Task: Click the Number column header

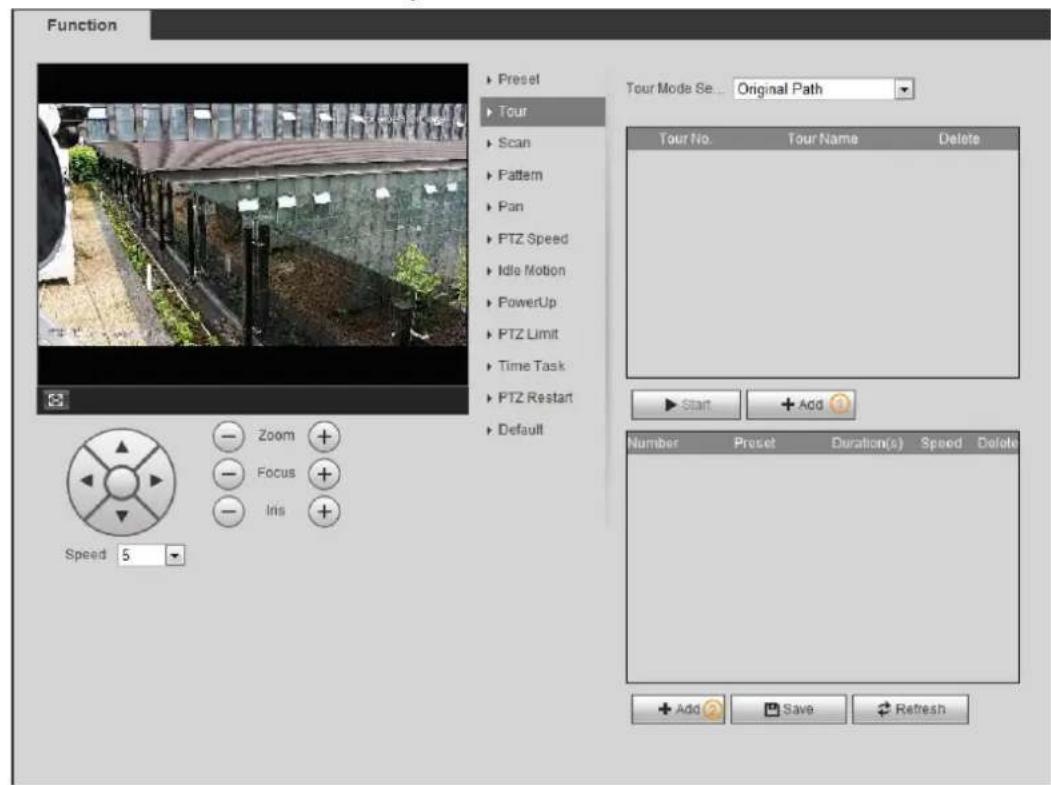Action: point(654,443)
